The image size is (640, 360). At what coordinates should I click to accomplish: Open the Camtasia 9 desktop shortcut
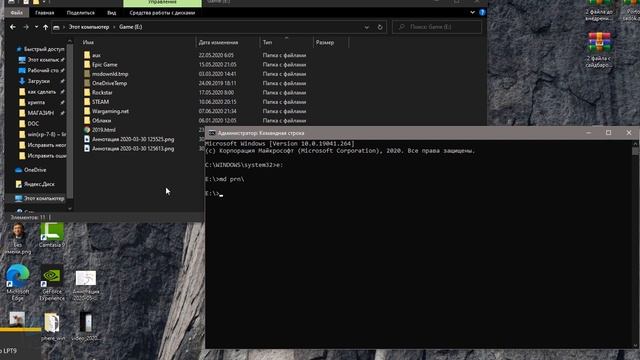click(x=52, y=235)
